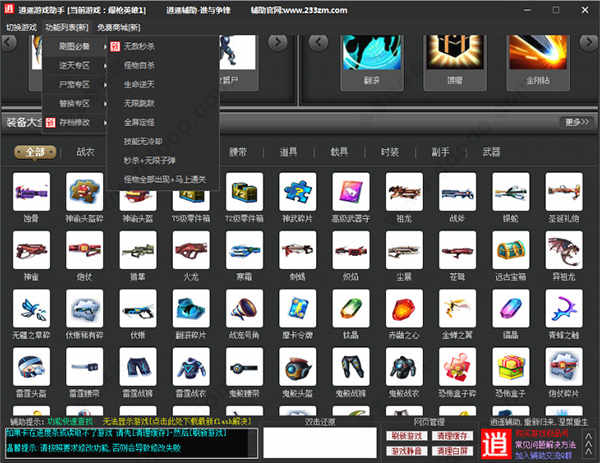
Task: Expand the 尸宠专区 submenu
Action: coord(74,85)
